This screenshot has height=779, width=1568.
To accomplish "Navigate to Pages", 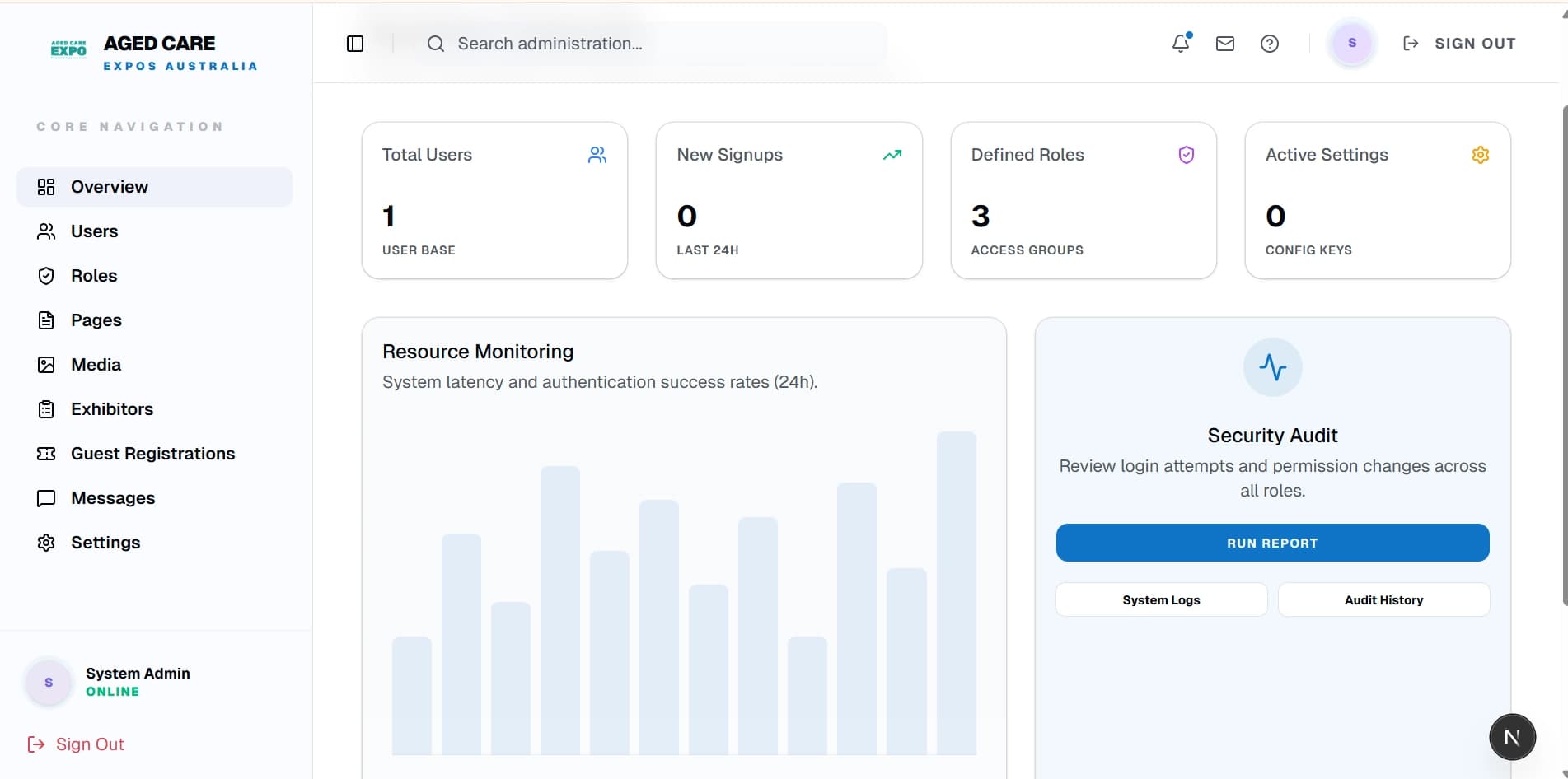I will [x=154, y=320].
